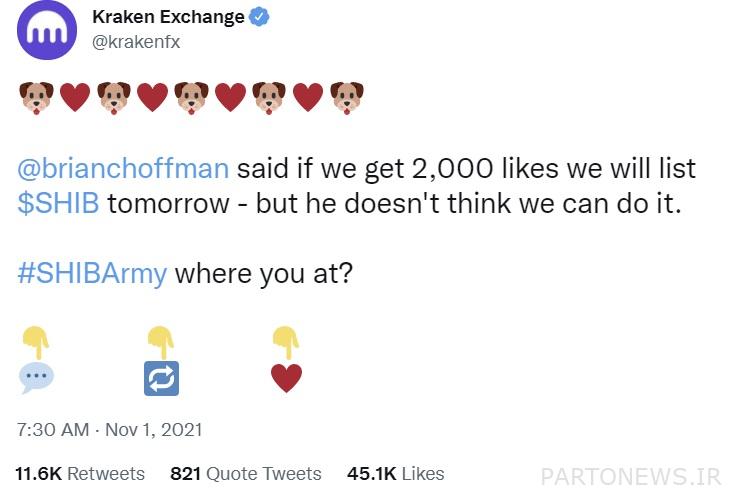Image resolution: width=738 pixels, height=500 pixels.
Task: Open the 7:30 AM Nov 1, 2021 timestamp
Action: (x=110, y=429)
